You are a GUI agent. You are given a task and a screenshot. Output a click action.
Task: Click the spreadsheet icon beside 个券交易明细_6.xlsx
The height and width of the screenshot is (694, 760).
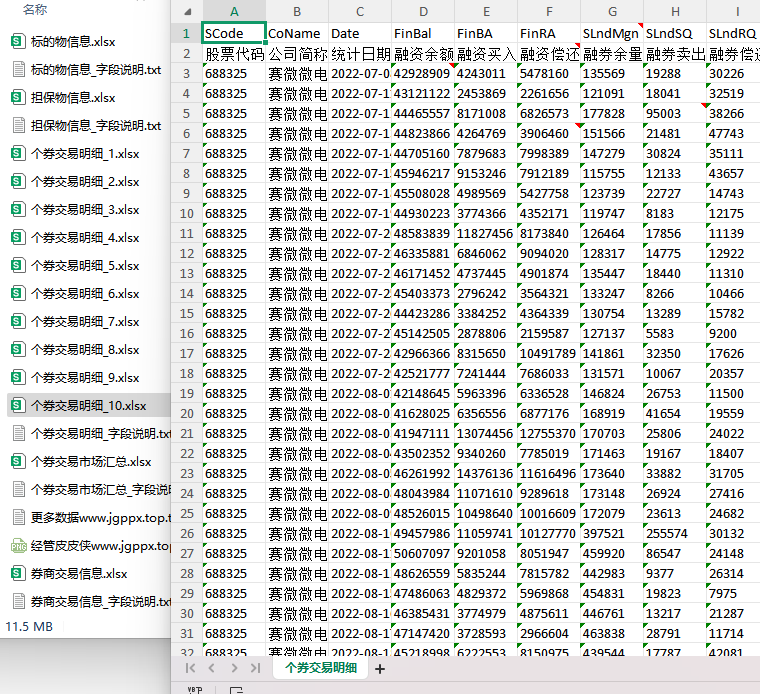(x=18, y=293)
